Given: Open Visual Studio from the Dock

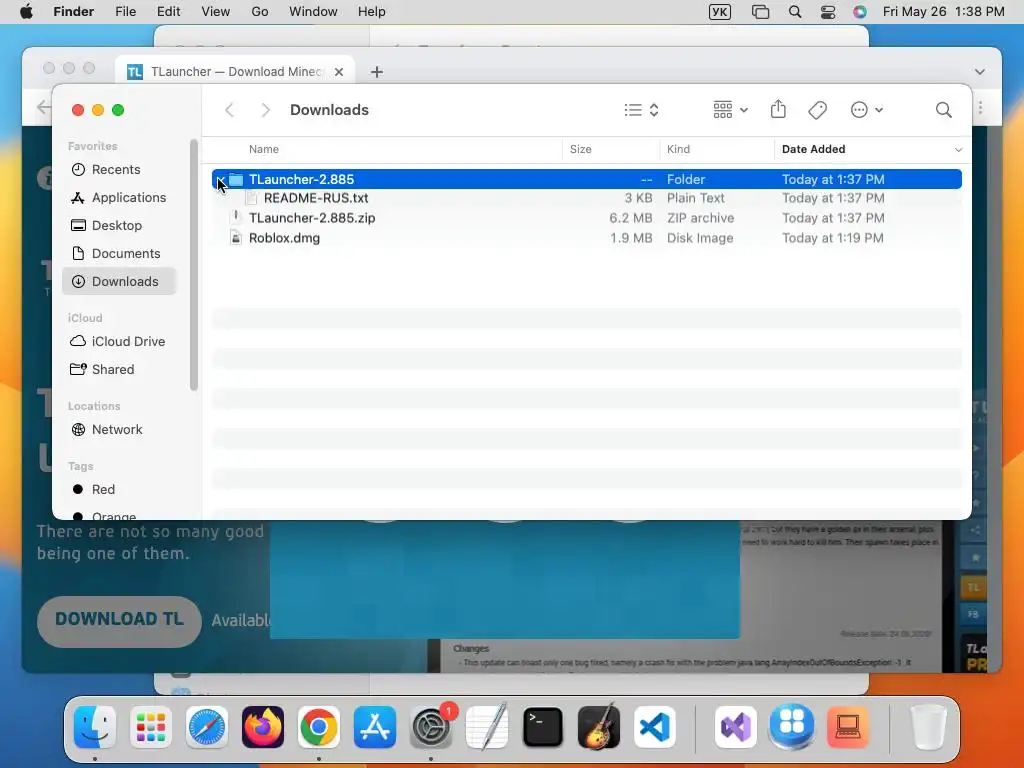Looking at the screenshot, I should pos(735,727).
